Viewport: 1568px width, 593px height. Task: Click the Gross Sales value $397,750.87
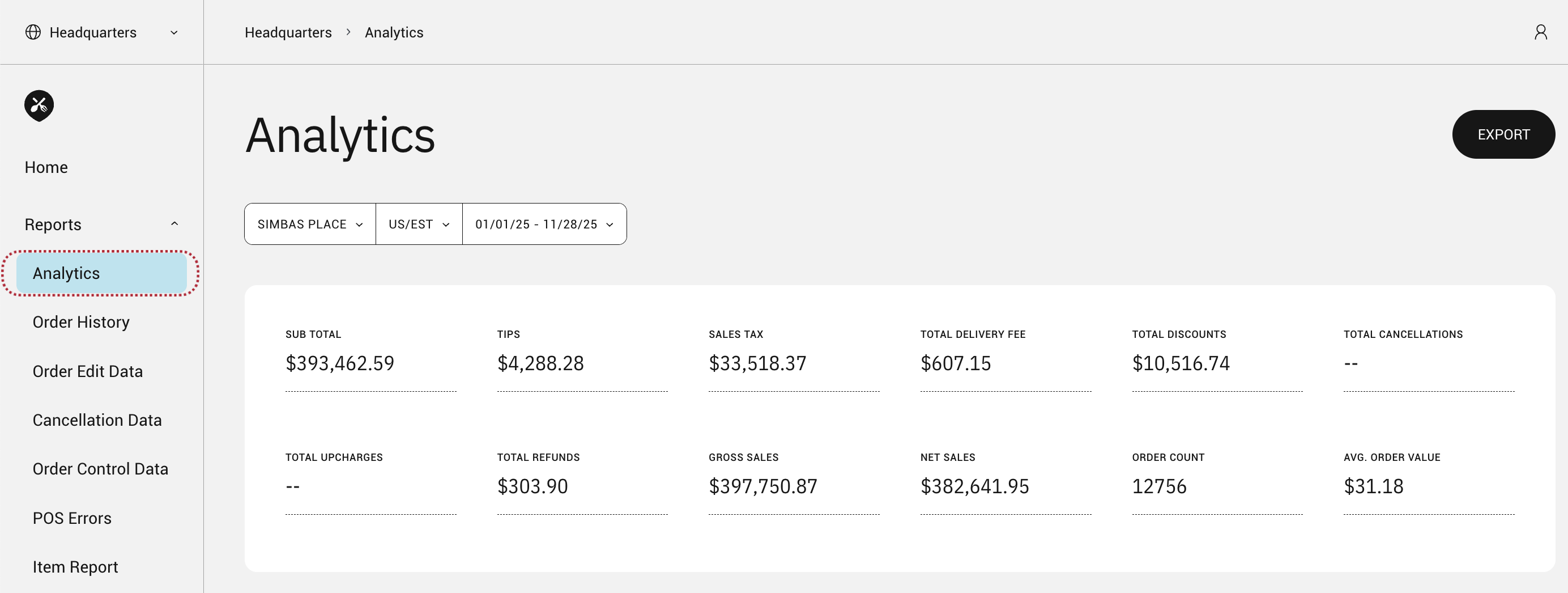pyautogui.click(x=762, y=486)
